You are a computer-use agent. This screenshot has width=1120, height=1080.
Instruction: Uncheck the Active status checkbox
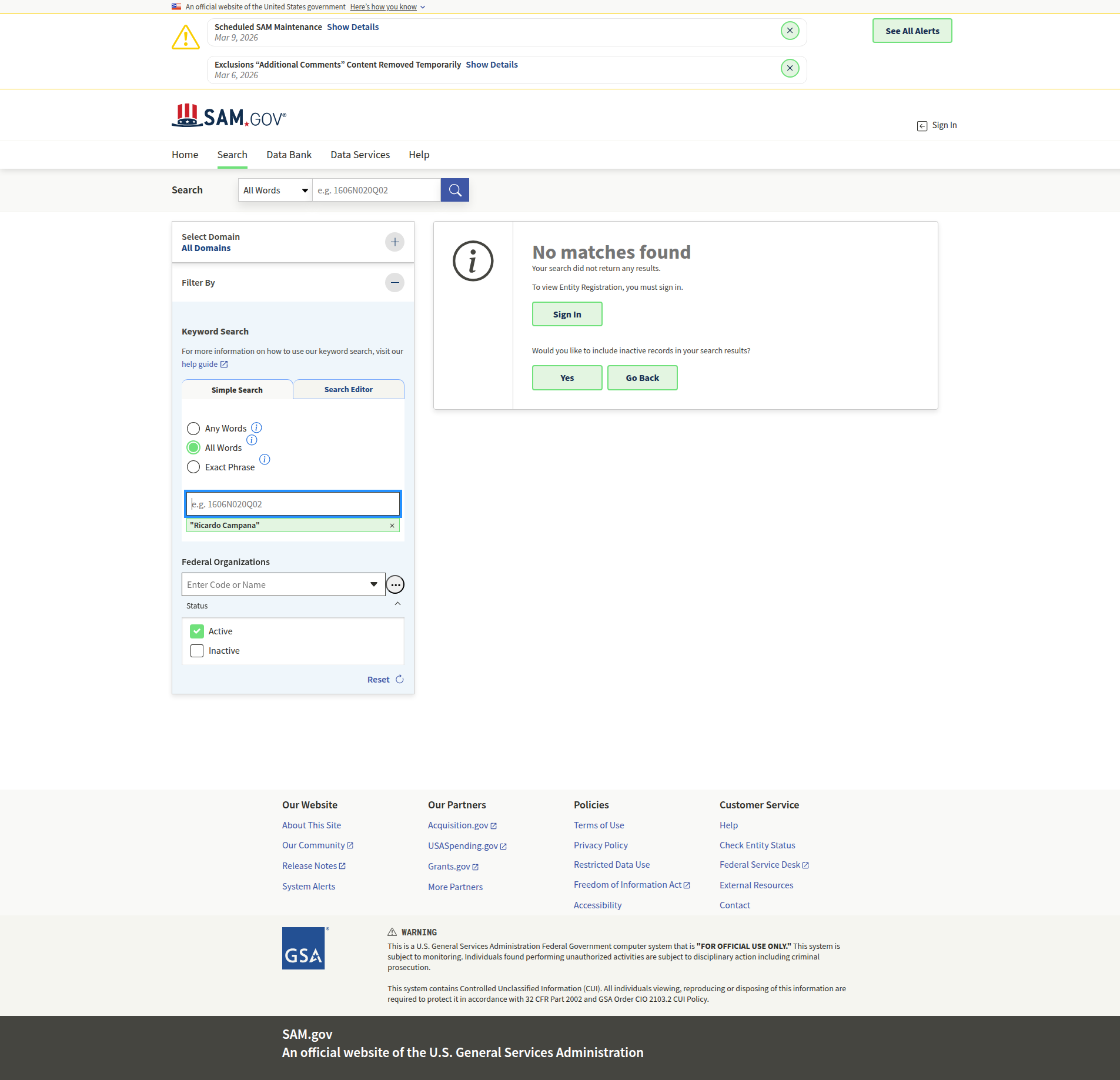197,631
